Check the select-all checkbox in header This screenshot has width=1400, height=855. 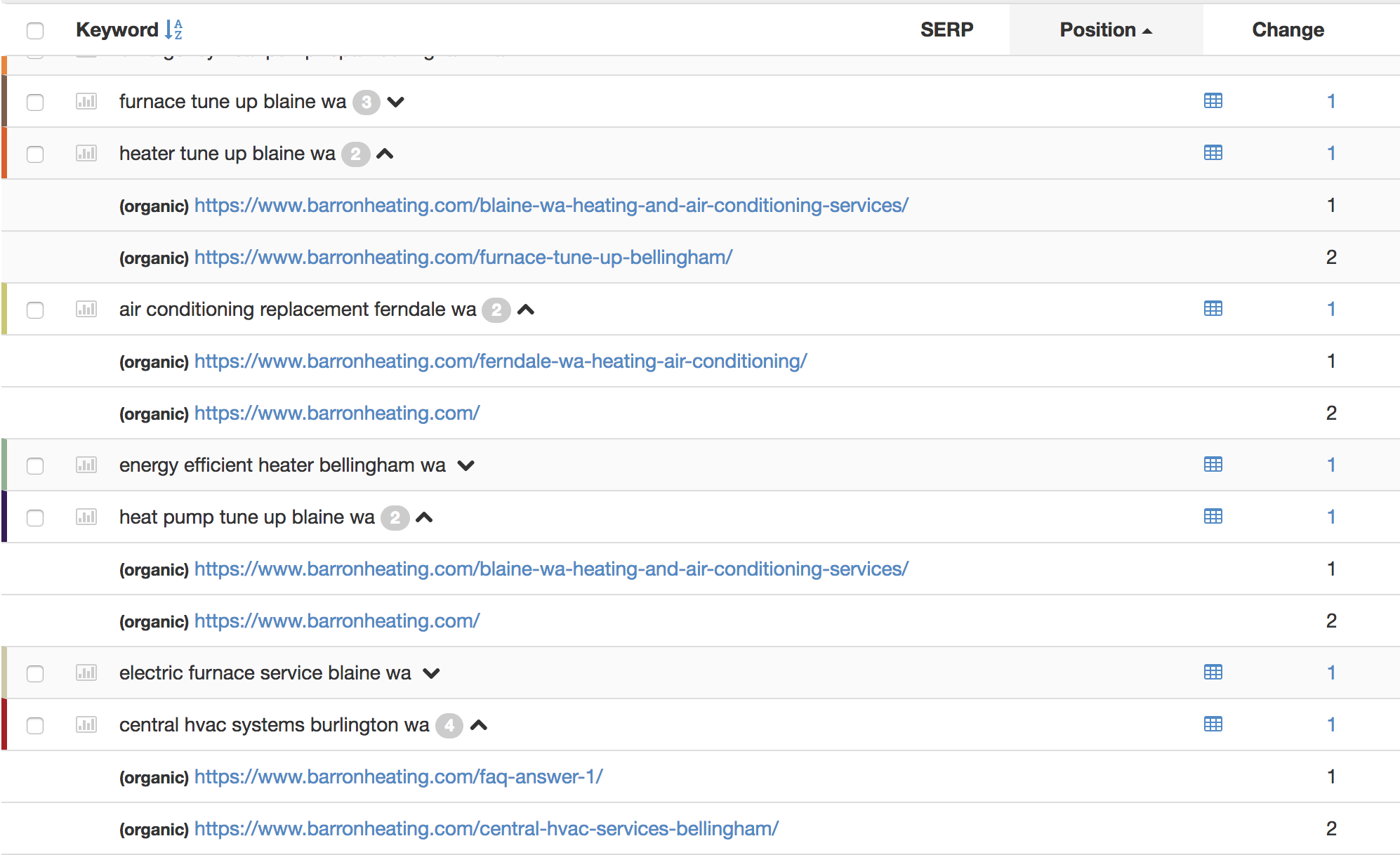pyautogui.click(x=35, y=30)
